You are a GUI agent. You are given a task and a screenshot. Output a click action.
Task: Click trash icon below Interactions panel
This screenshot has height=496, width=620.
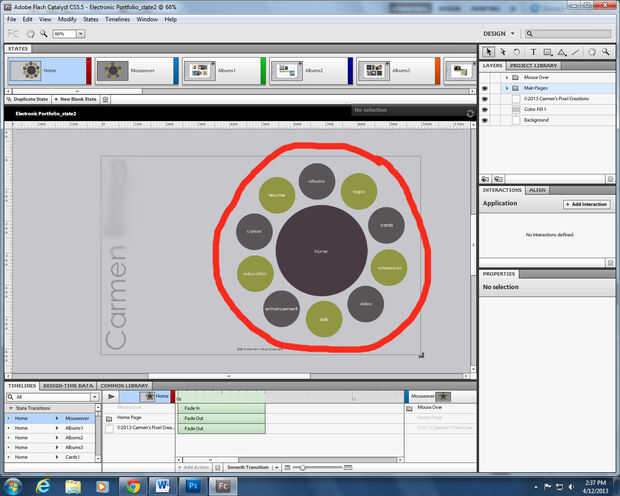click(610, 263)
